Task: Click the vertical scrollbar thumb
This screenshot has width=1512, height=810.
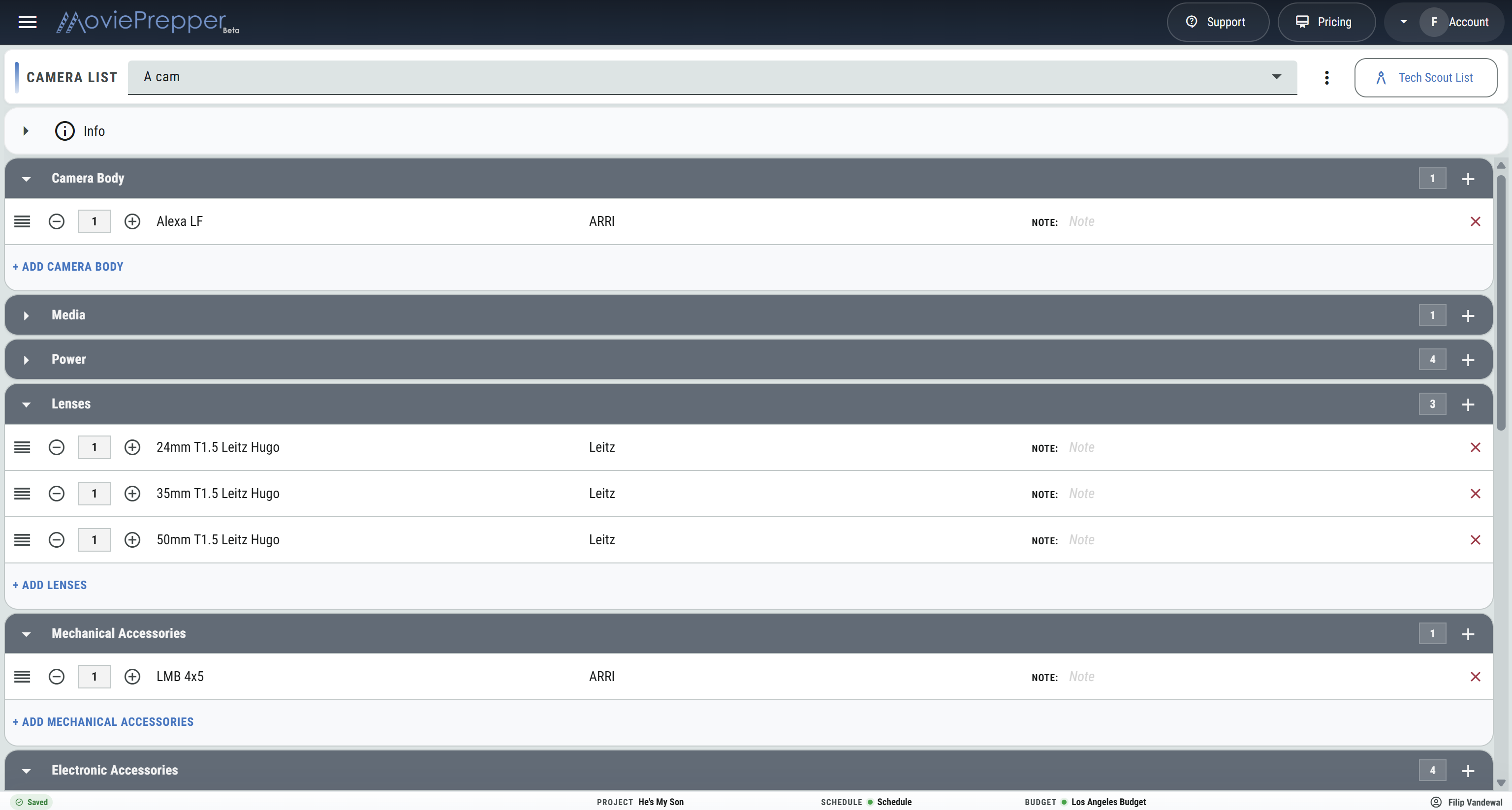Action: tap(1501, 302)
